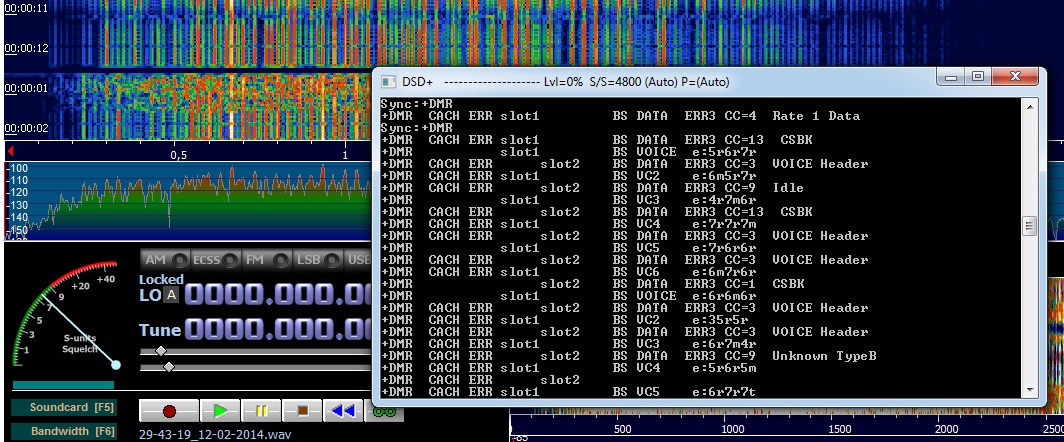The height and width of the screenshot is (442, 1064).
Task: Click the 'e:6r7r7t' VC5 log entry
Action: click(x=569, y=392)
